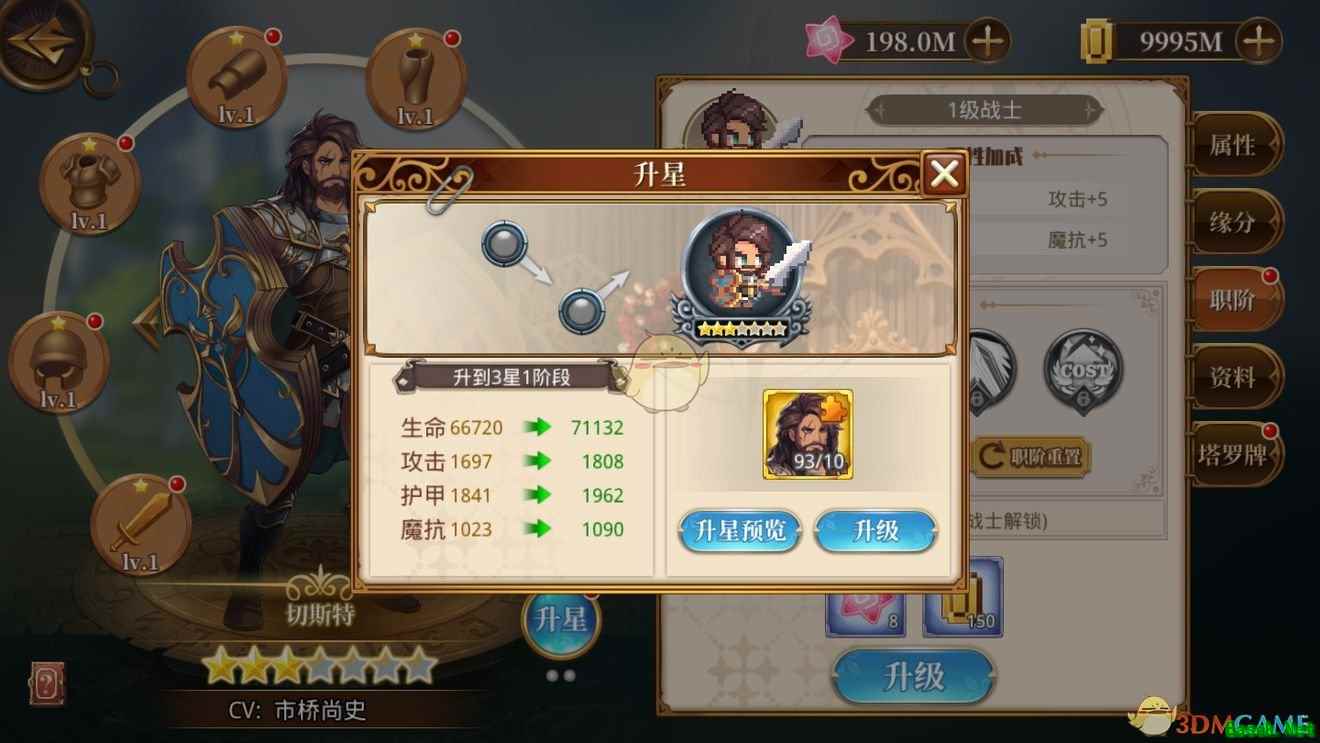The image size is (1320, 743).
Task: Click the 升级 button in star-up dialog
Action: (x=876, y=531)
